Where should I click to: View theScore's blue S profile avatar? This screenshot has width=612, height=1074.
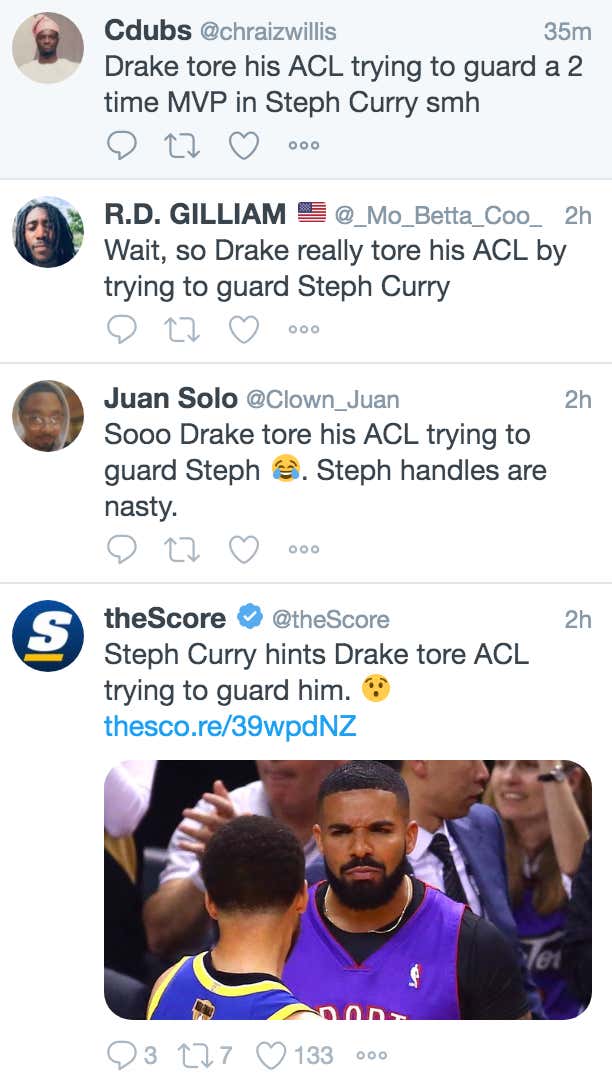click(x=48, y=636)
